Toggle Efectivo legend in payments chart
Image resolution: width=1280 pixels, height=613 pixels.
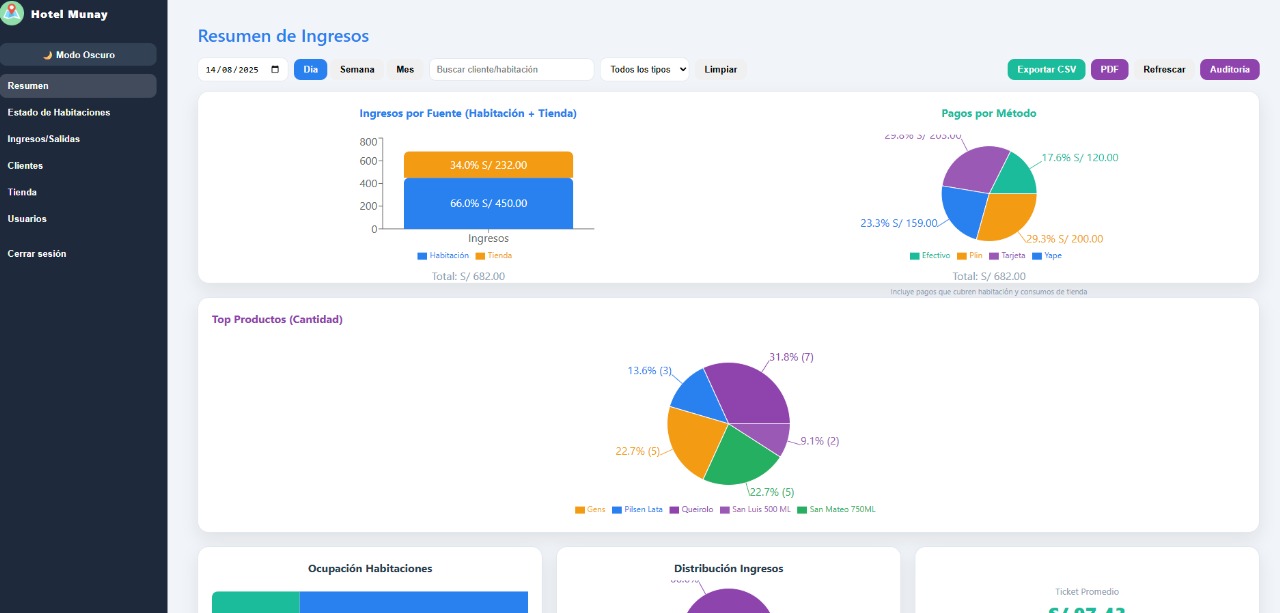[930, 256]
